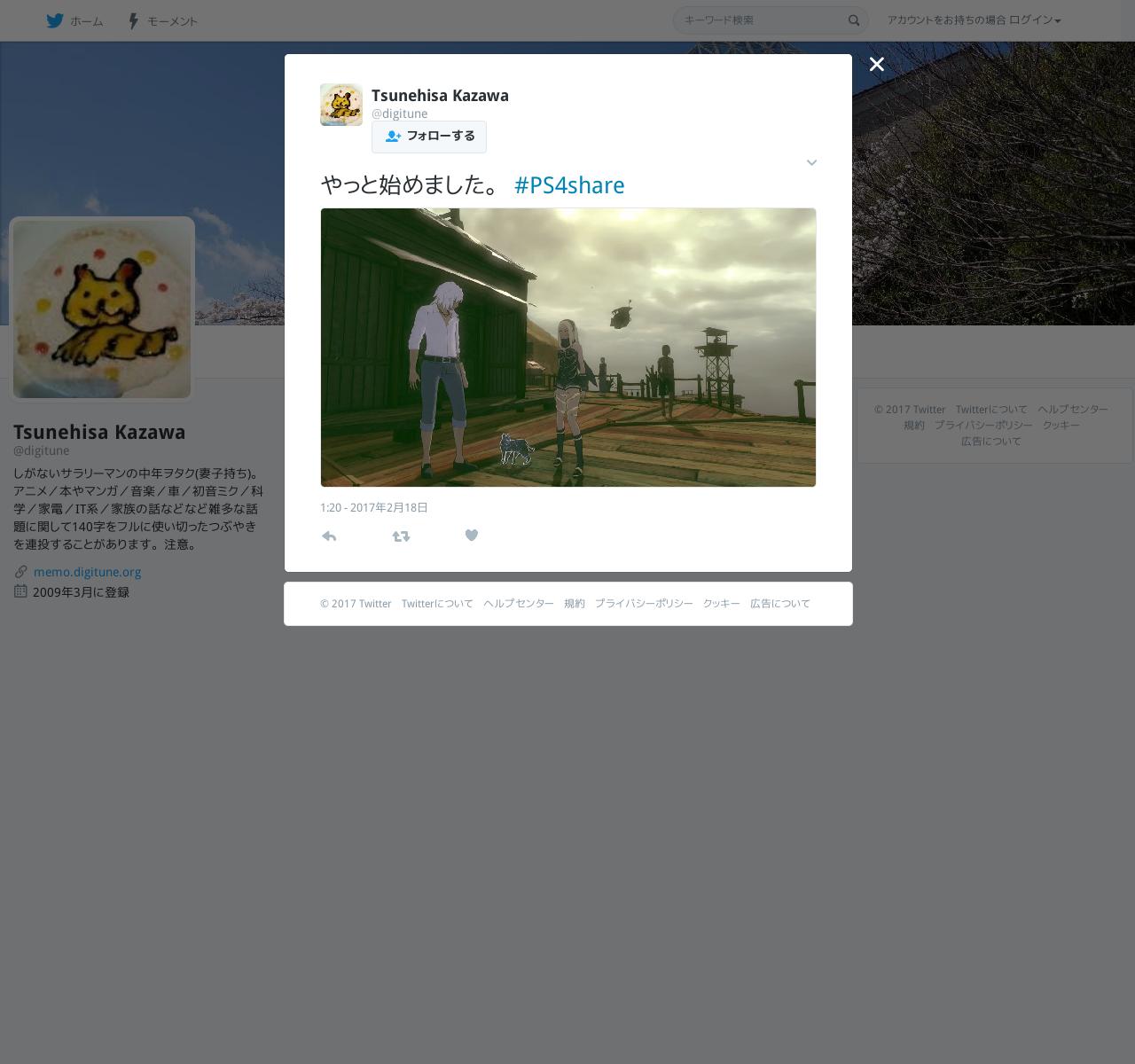The height and width of the screenshot is (1064, 1135).
Task: Click the 1:20 - 2017年2月18日 timestamp
Action: click(x=374, y=507)
